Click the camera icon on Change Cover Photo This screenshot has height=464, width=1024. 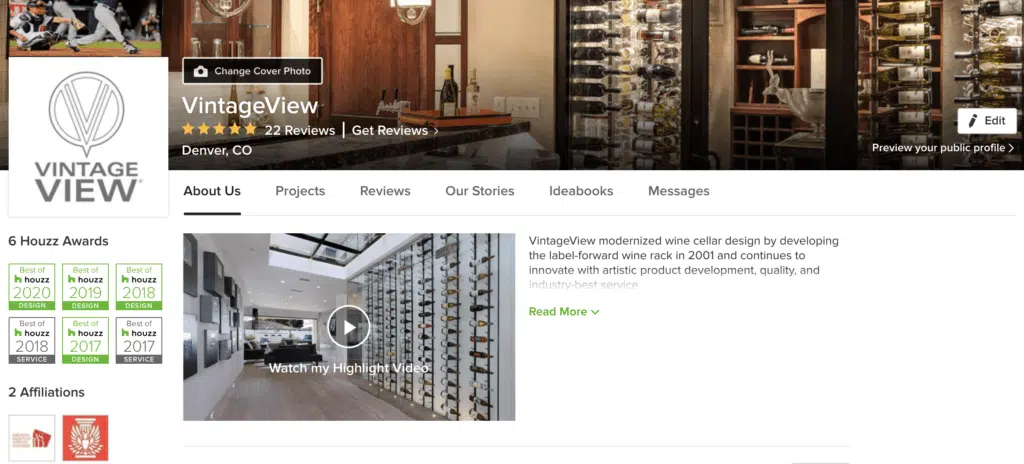[200, 71]
